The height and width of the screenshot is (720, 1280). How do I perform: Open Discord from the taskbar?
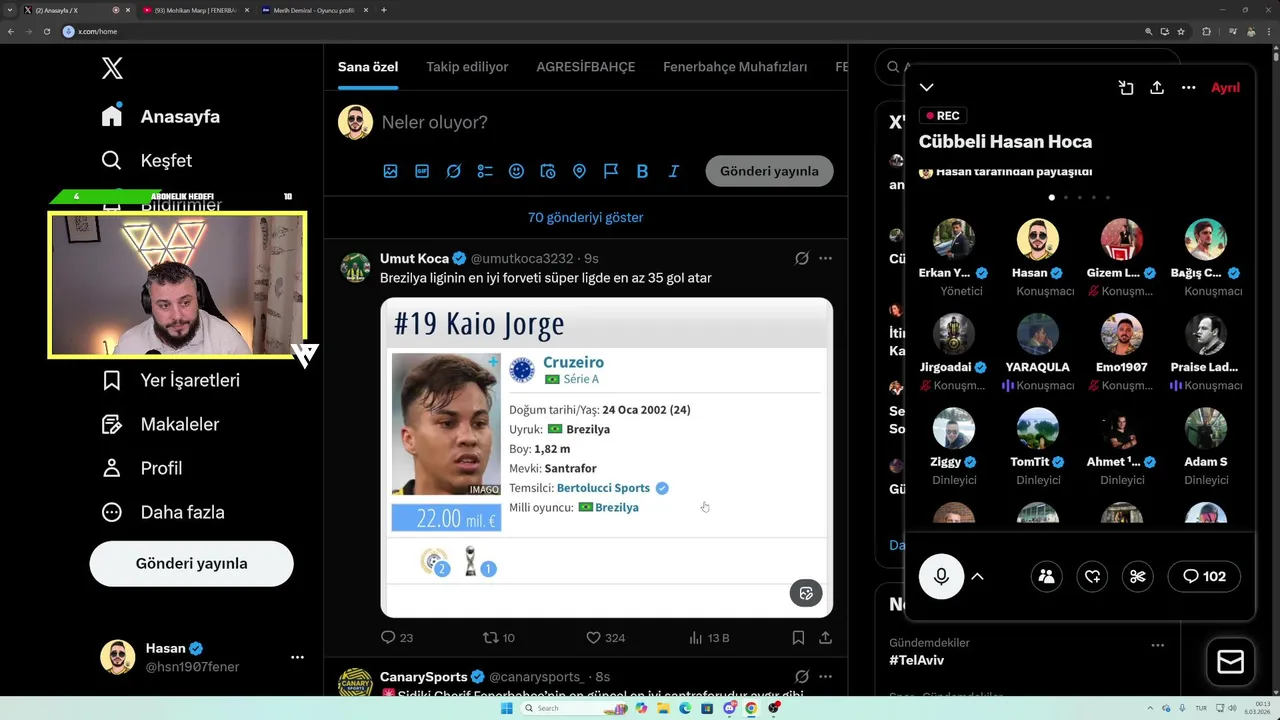point(729,708)
